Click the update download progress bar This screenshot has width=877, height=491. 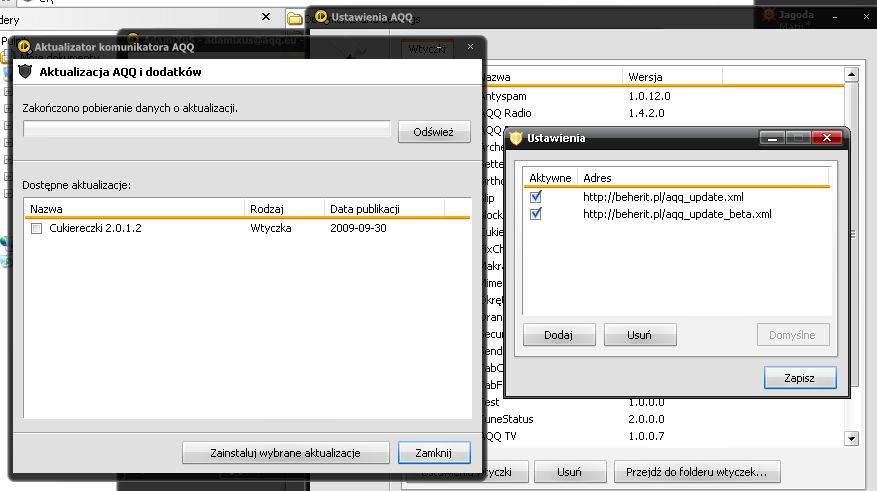(206, 129)
